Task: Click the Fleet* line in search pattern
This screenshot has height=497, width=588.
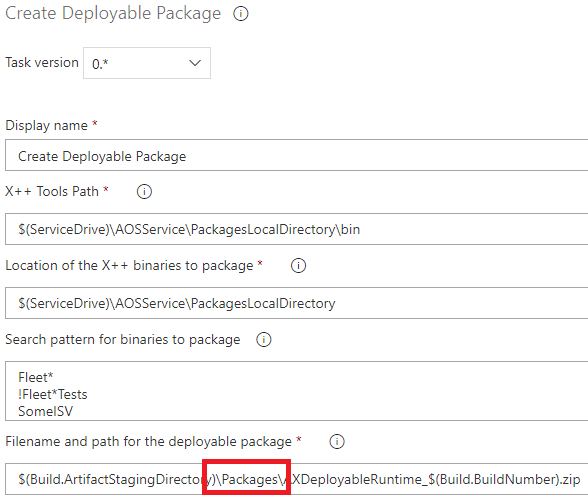Action: [x=36, y=377]
